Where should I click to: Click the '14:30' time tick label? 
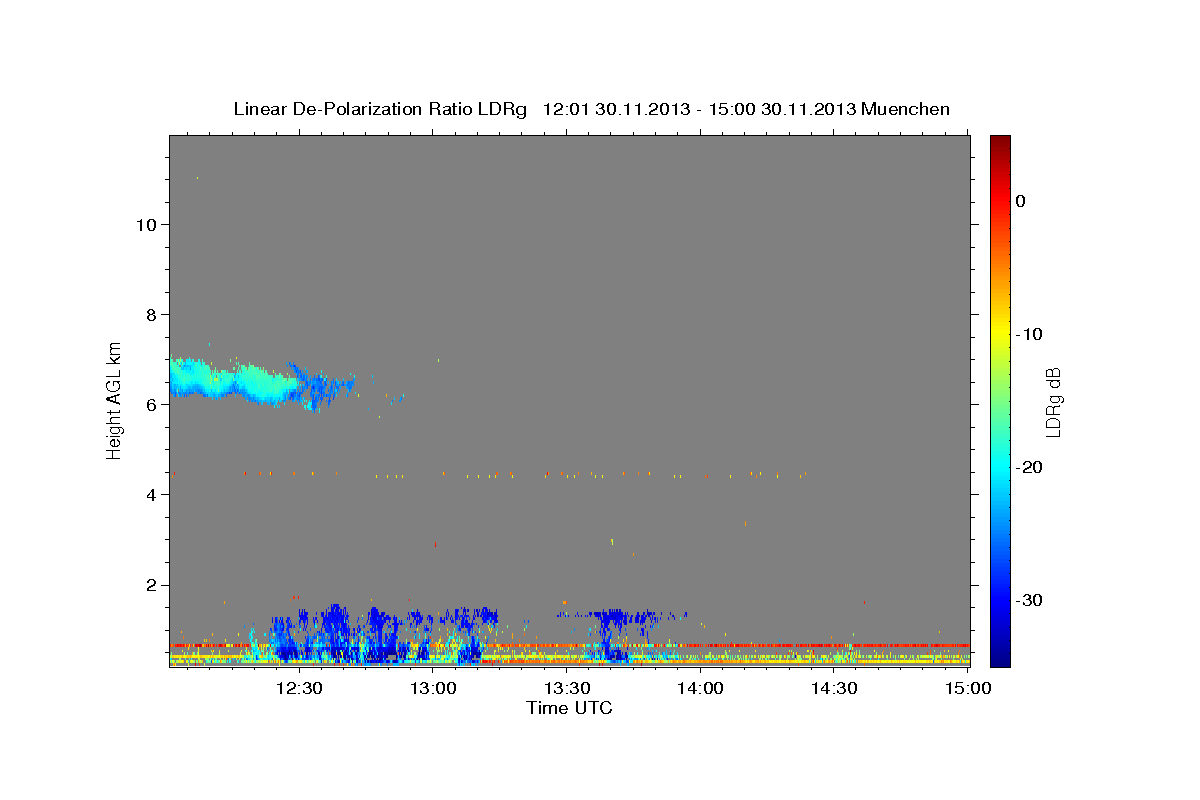tap(834, 688)
